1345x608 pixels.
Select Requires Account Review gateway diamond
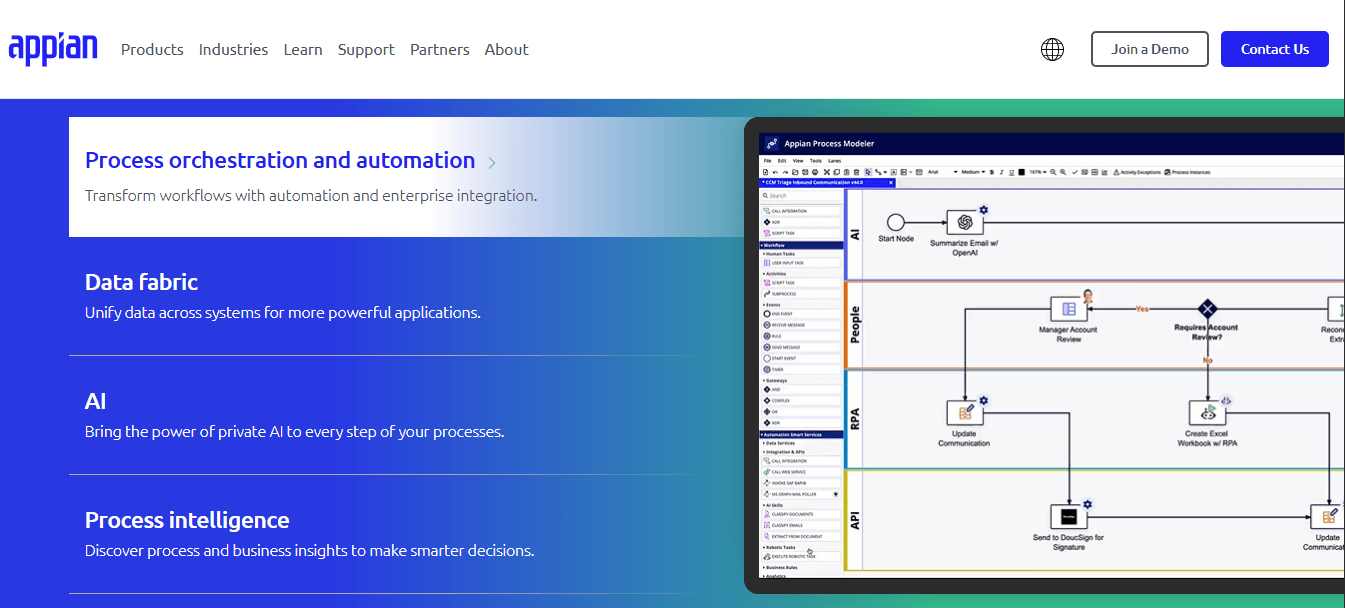tap(1207, 308)
